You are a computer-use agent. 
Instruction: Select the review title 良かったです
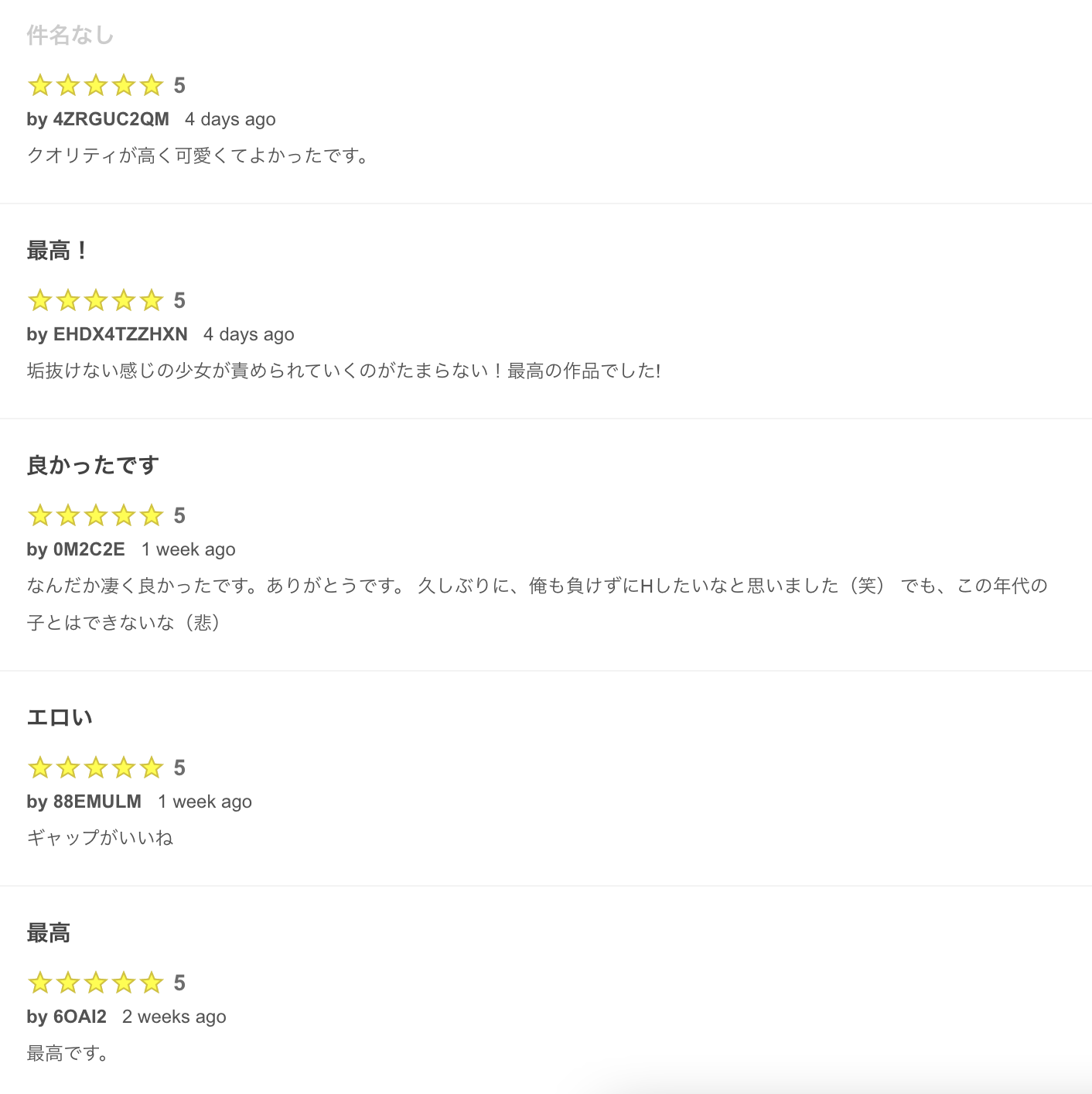coord(93,466)
